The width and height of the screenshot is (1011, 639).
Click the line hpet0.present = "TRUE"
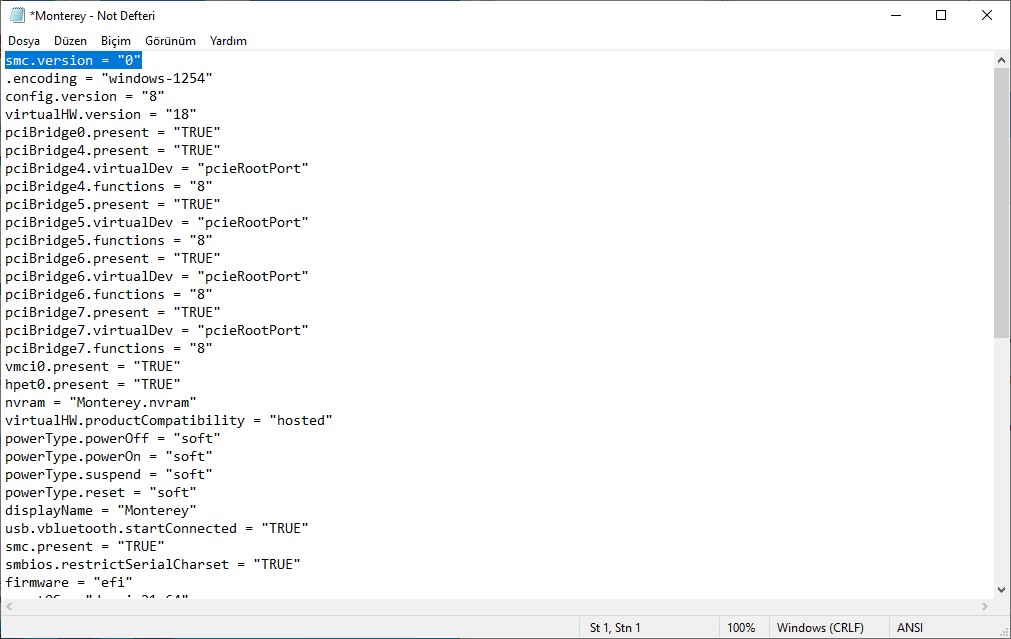tap(92, 385)
